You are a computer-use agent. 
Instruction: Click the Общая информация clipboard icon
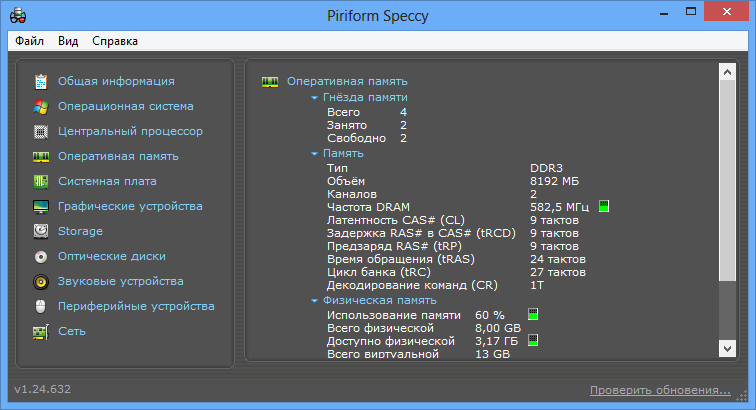coord(41,82)
